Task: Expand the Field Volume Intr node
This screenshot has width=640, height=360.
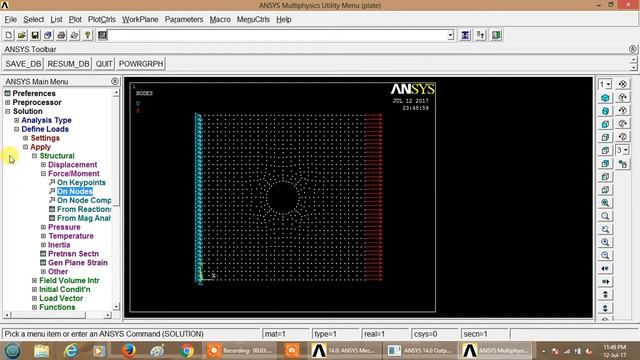Action: coord(34,281)
